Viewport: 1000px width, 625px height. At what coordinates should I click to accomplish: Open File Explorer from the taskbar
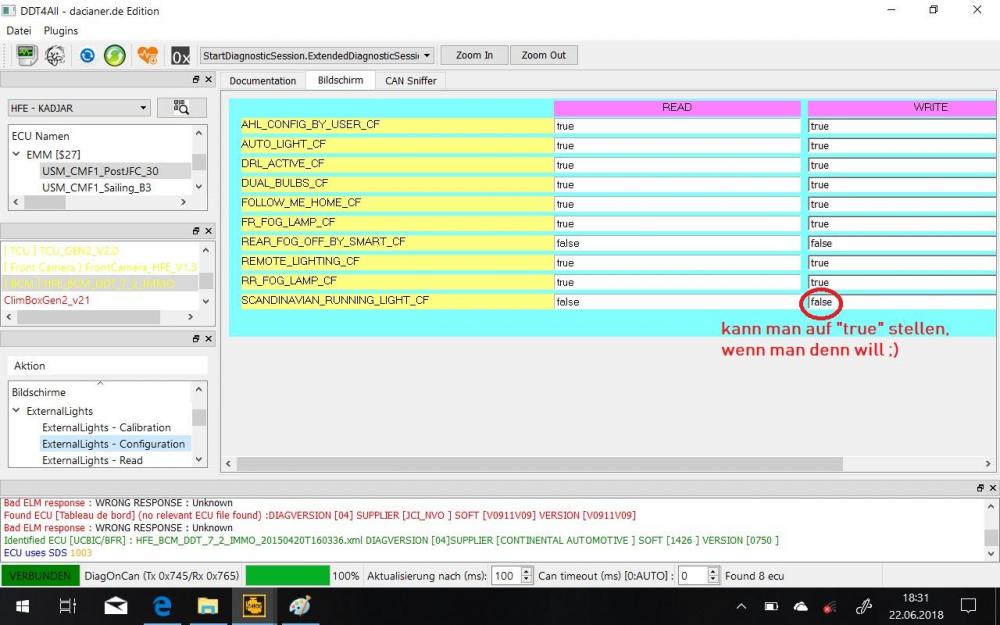point(208,606)
